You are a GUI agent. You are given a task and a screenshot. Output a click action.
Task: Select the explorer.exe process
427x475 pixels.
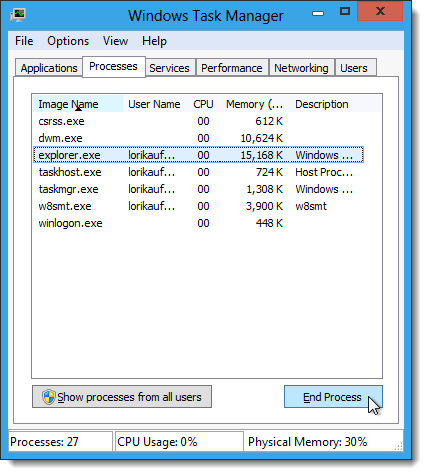[x=198, y=155]
